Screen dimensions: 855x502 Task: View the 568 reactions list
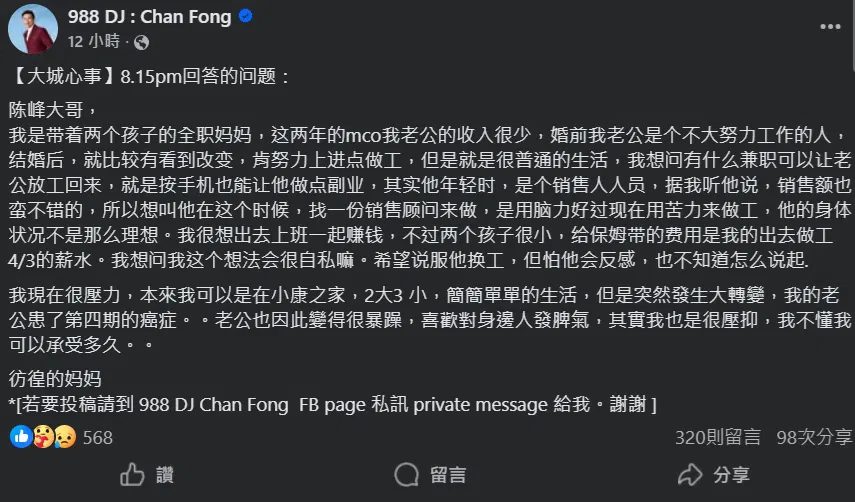(97, 437)
